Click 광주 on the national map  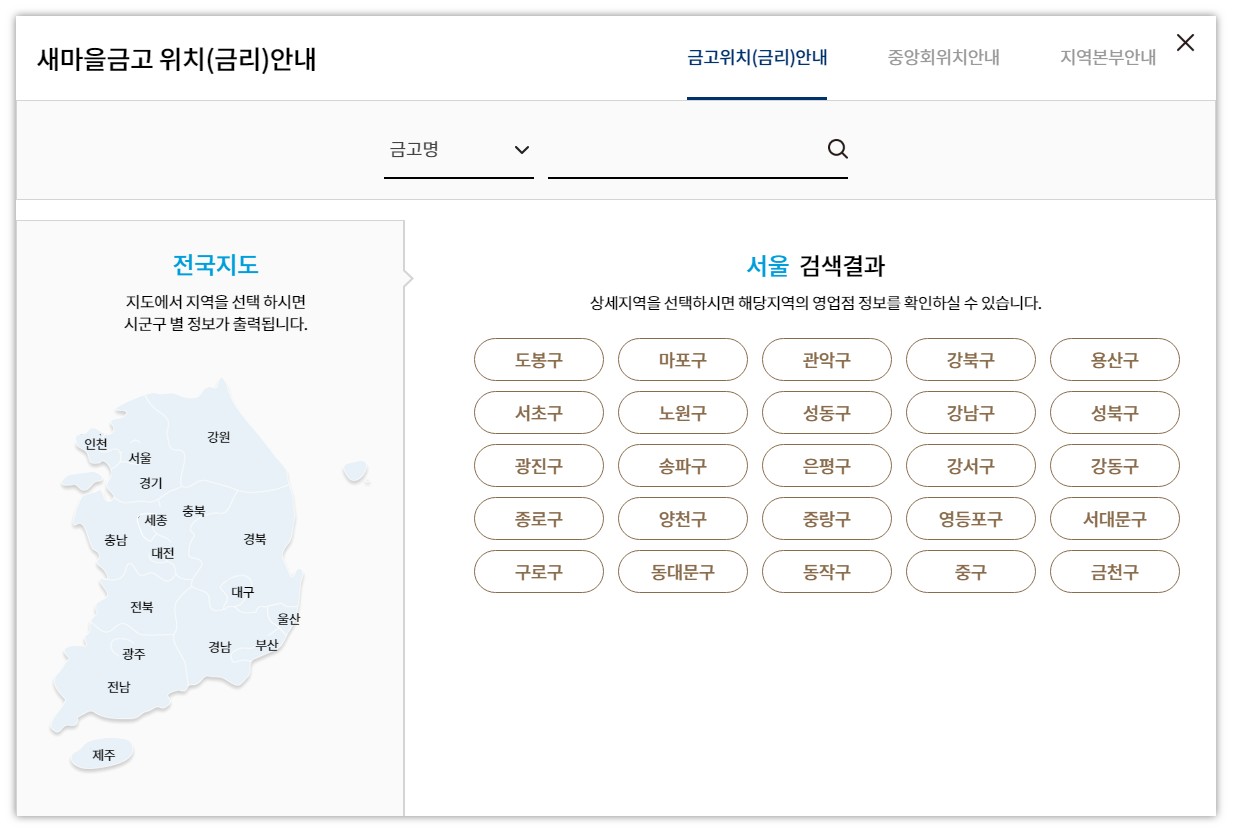click(134, 654)
